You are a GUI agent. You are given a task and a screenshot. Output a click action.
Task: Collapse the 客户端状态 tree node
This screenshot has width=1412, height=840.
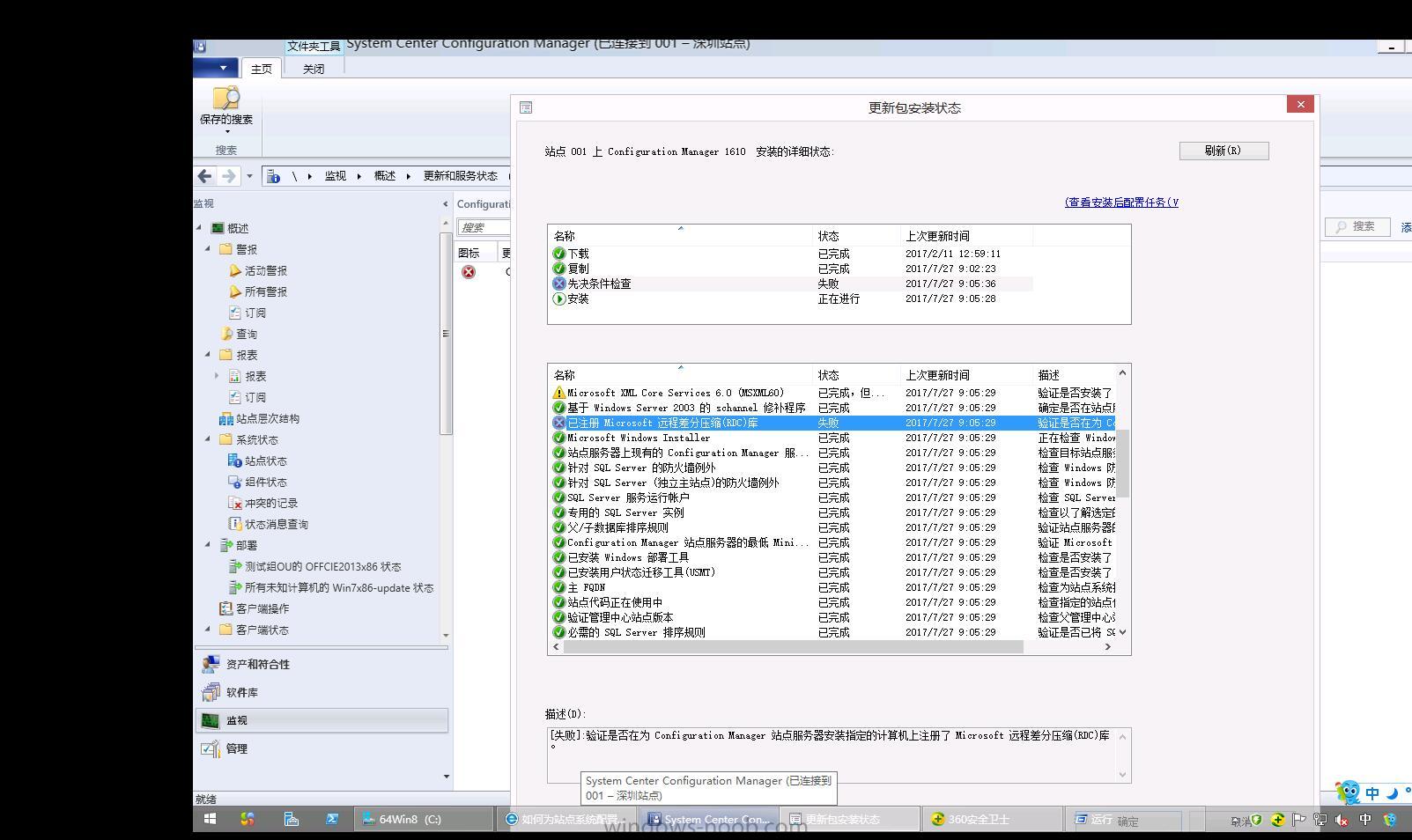click(208, 629)
